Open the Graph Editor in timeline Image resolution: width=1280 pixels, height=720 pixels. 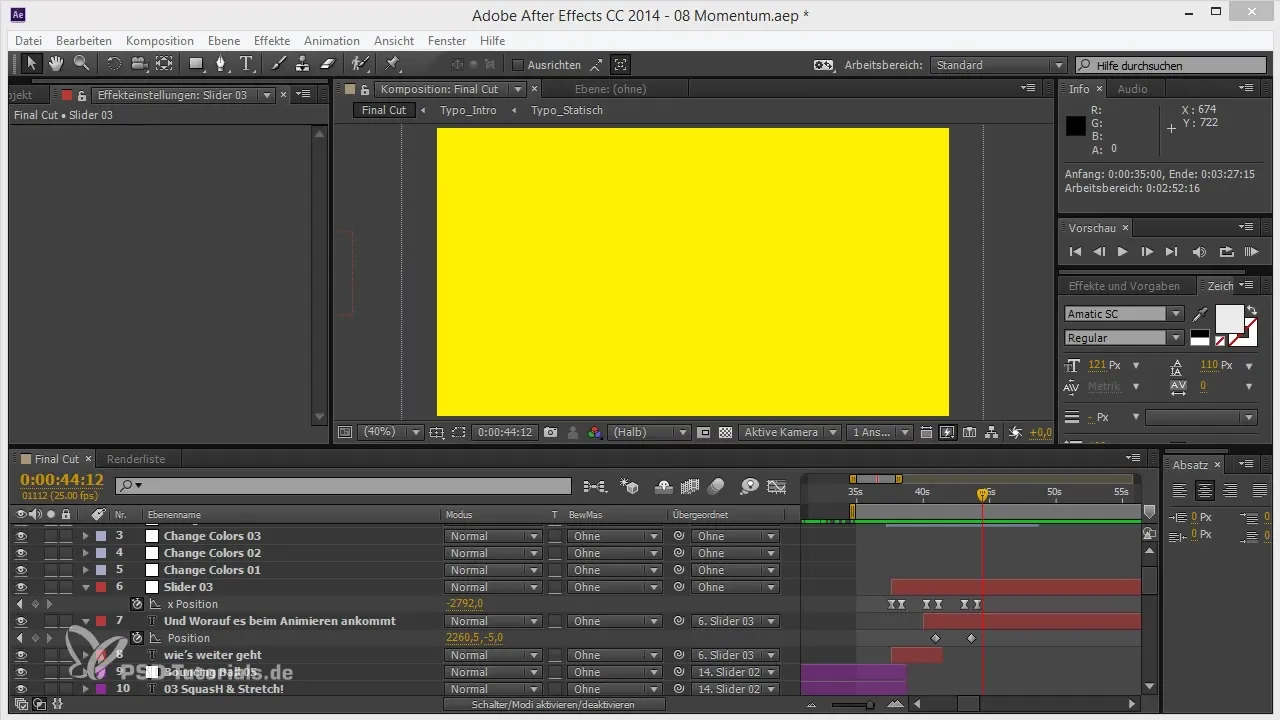pyautogui.click(x=777, y=487)
